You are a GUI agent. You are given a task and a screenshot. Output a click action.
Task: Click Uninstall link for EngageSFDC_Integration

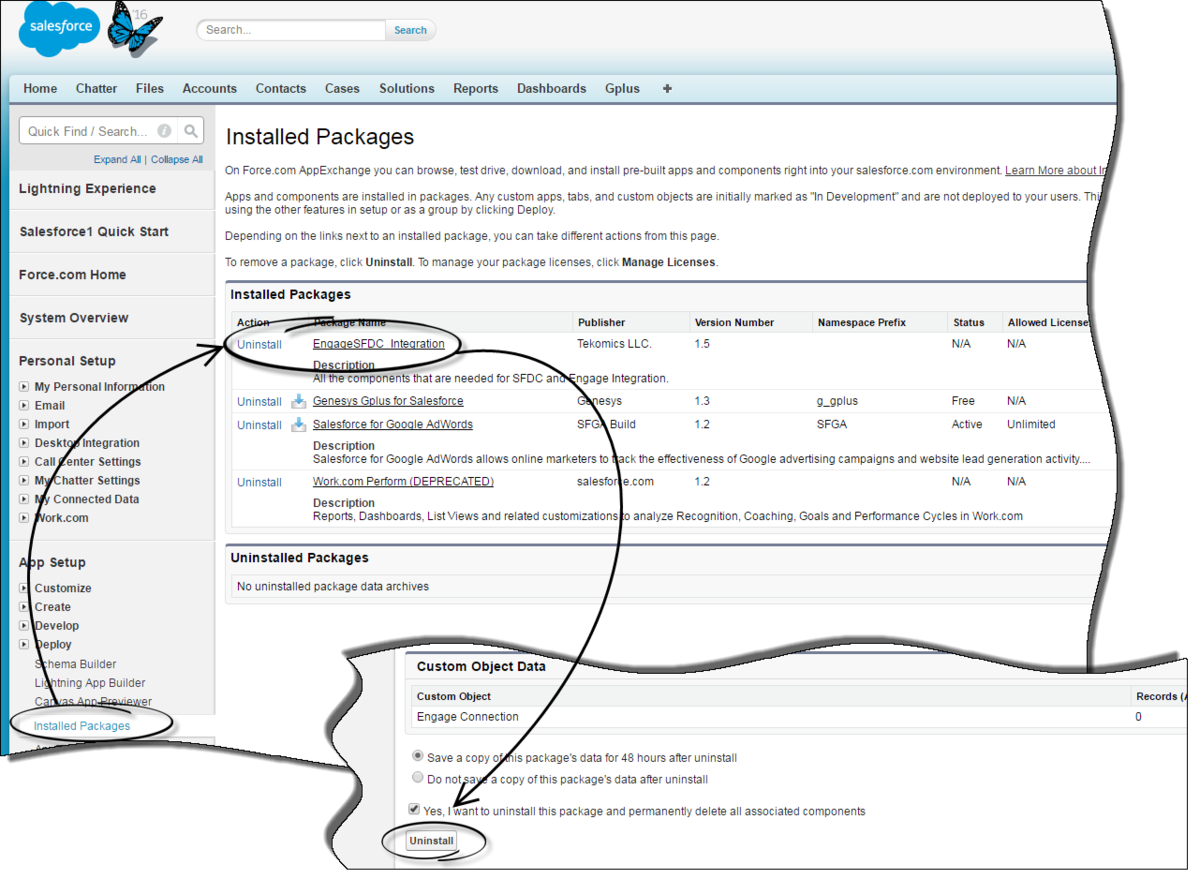(259, 344)
